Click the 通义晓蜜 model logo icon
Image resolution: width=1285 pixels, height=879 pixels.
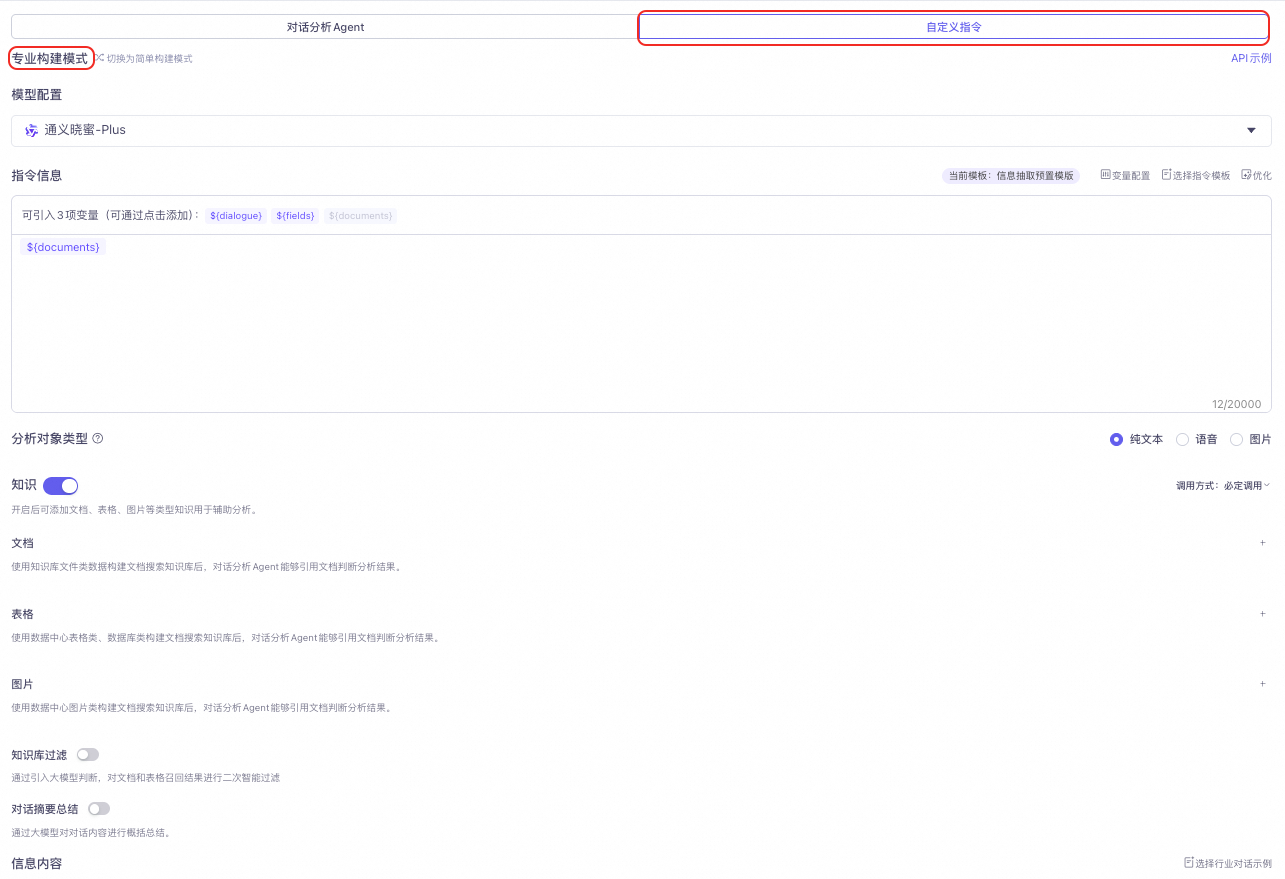31,131
